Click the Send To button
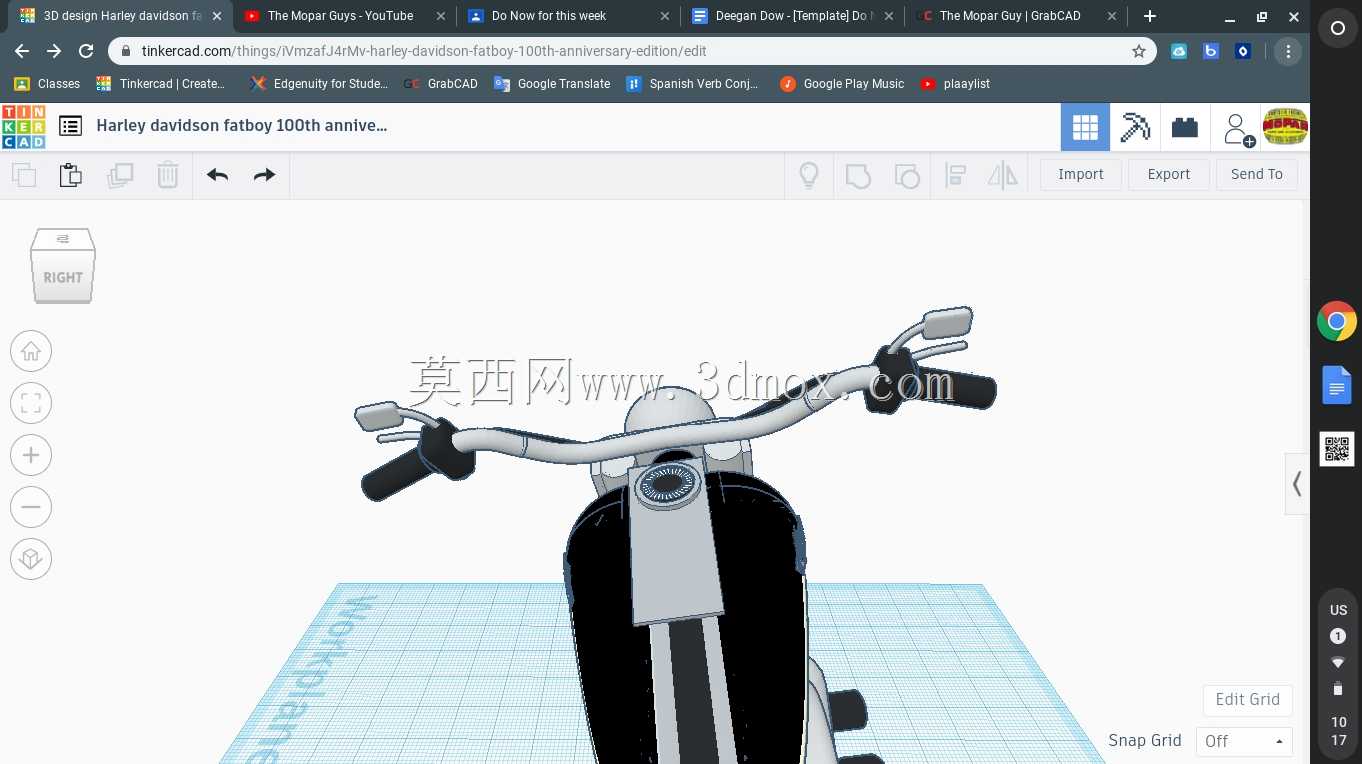Screen dimensions: 1362x764 (x=1256, y=174)
